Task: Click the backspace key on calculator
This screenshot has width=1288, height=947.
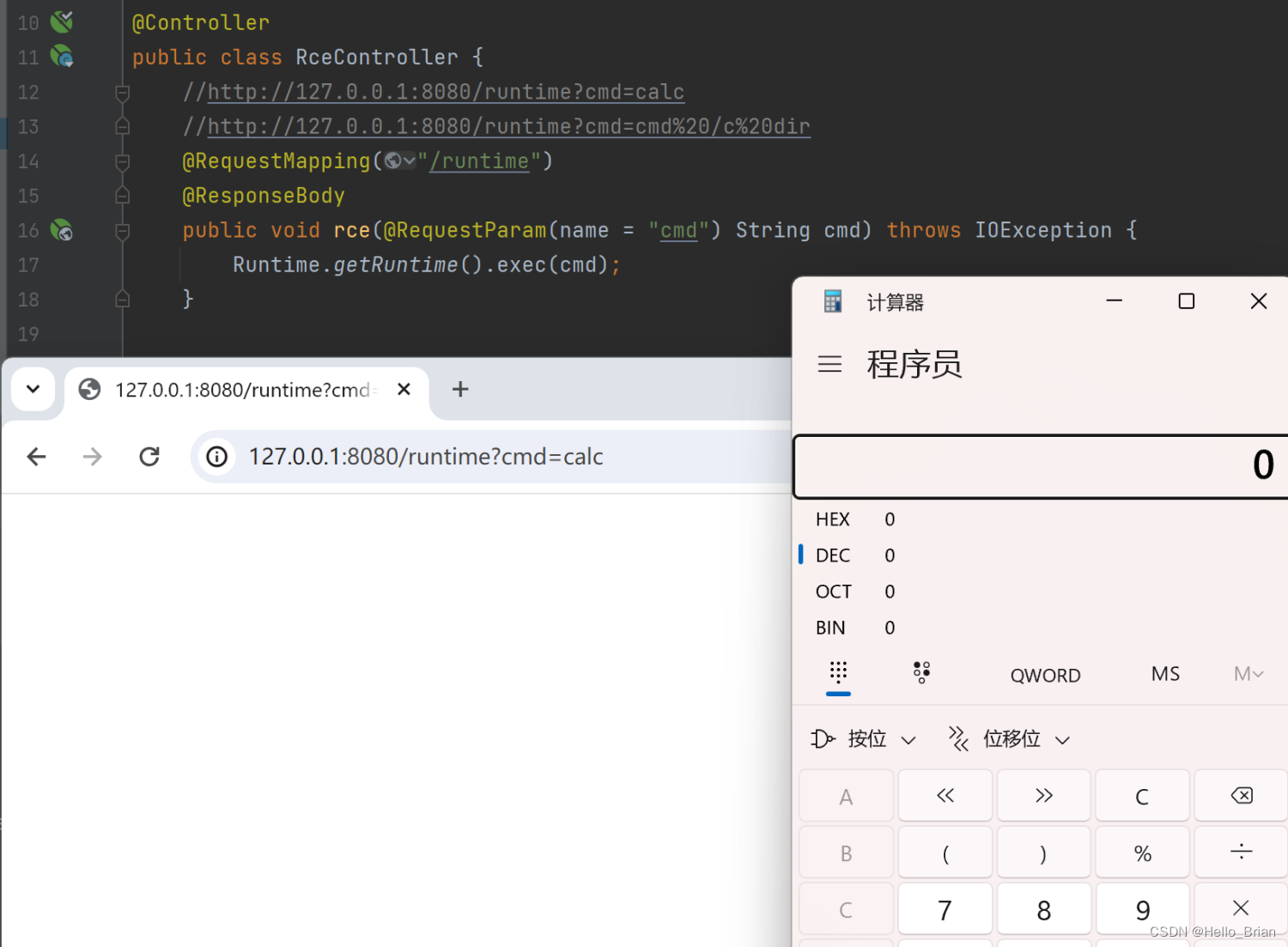Action: coord(1242,796)
